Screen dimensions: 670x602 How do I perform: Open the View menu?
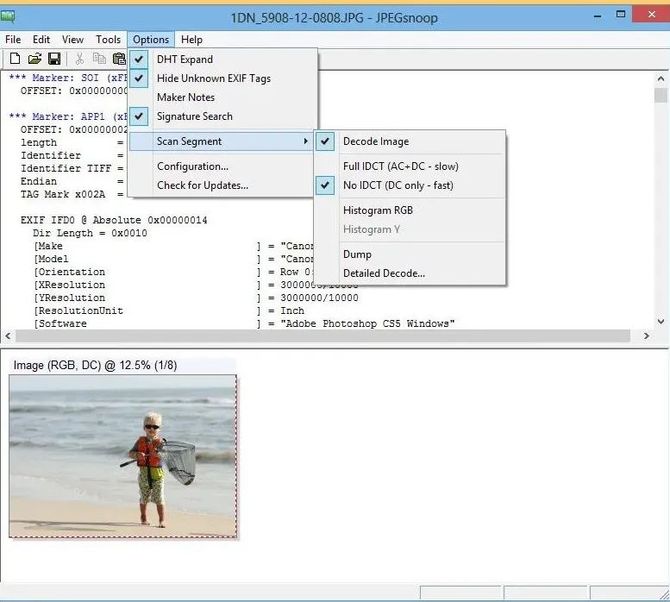[73, 40]
